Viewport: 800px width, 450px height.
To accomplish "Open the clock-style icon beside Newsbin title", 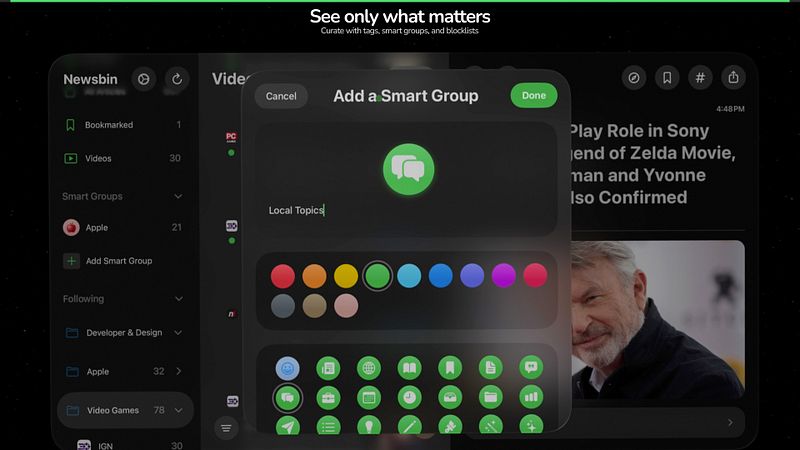I will coord(143,79).
